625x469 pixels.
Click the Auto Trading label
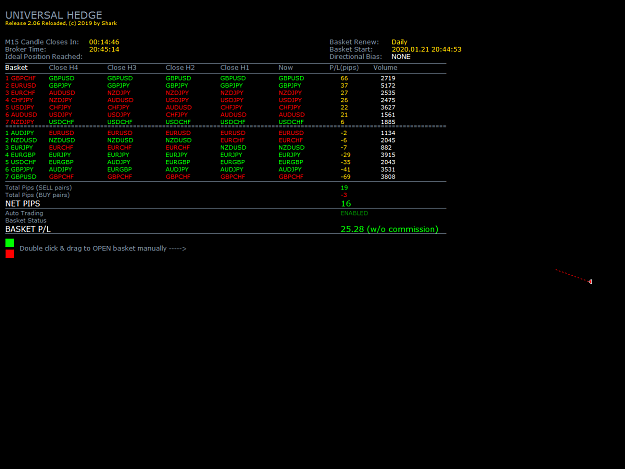(x=24, y=213)
